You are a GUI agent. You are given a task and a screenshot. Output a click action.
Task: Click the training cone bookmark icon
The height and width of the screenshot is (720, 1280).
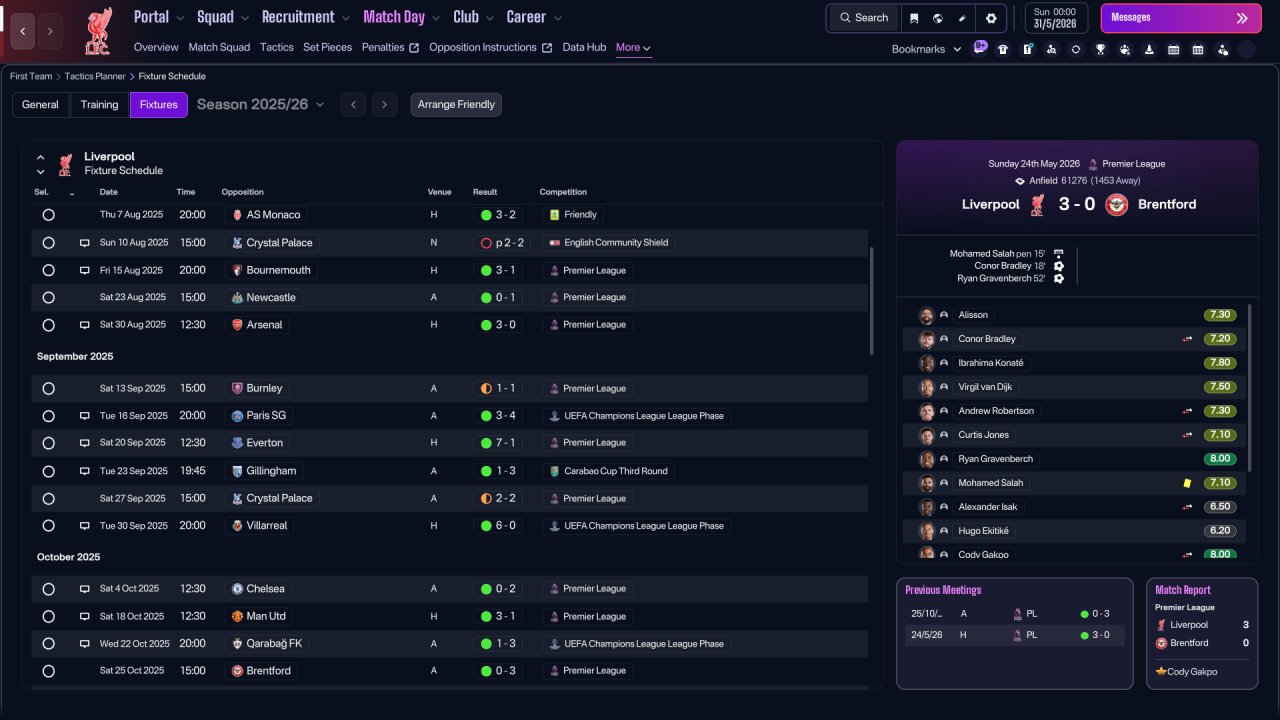pyautogui.click(x=1149, y=49)
